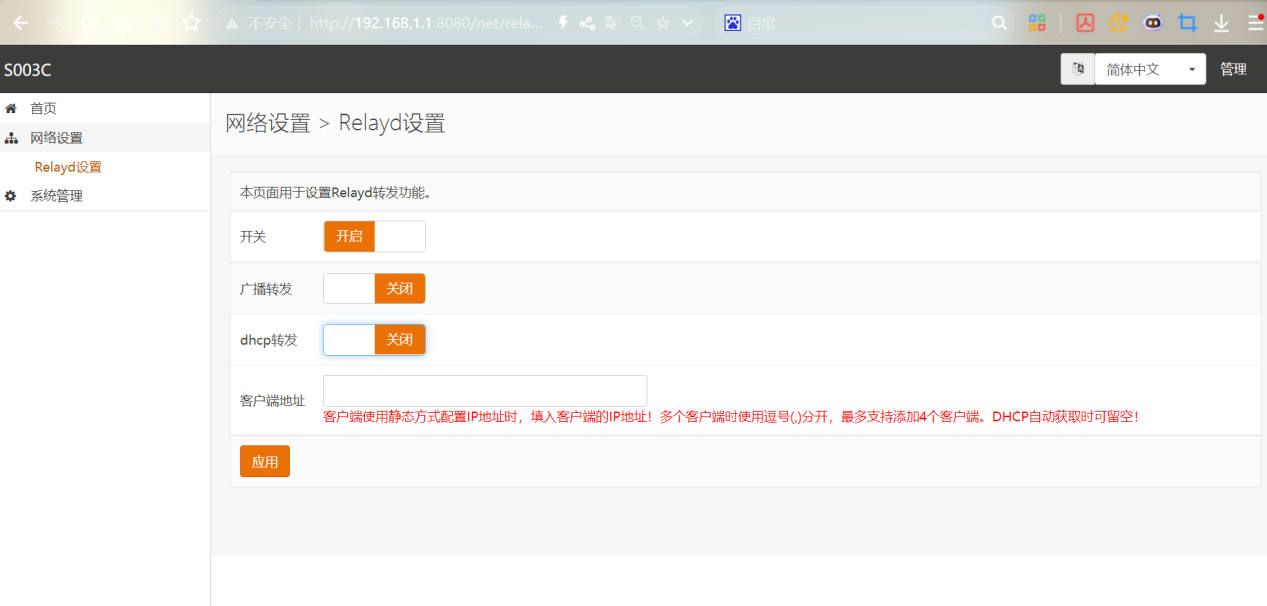Screen dimensions: 1267x606
Task: Enable night mode moon icon
Action: [x=1119, y=23]
